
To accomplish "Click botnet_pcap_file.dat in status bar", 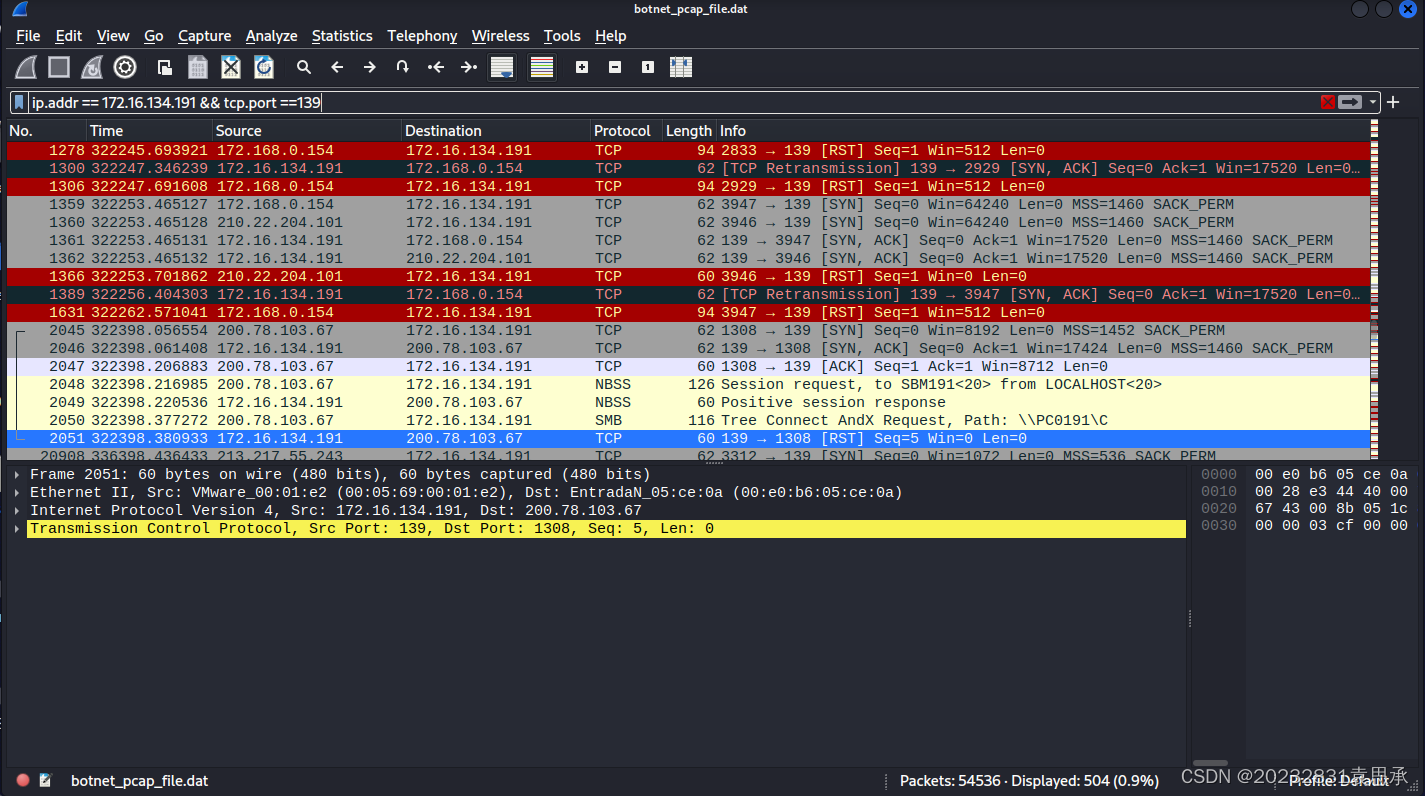I will [140, 780].
